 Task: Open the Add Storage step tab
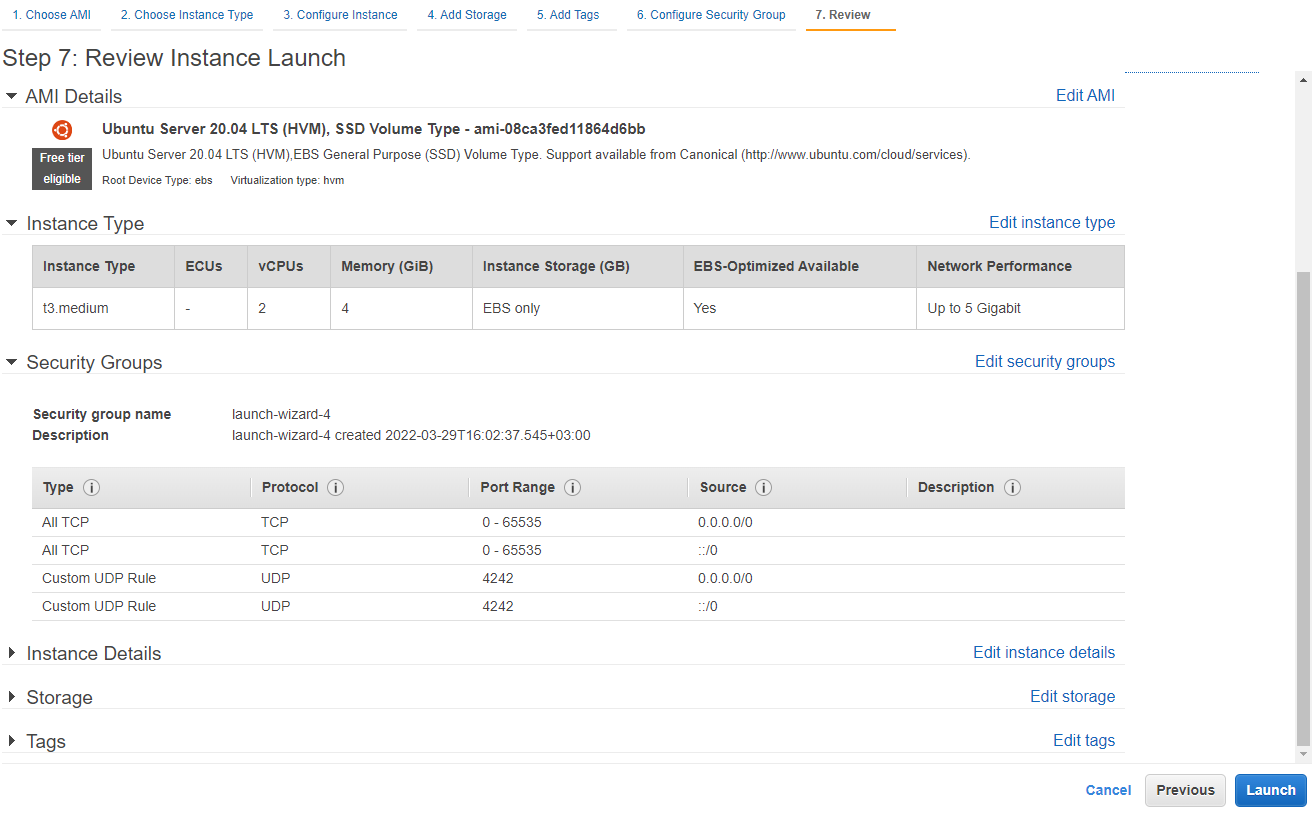(467, 15)
